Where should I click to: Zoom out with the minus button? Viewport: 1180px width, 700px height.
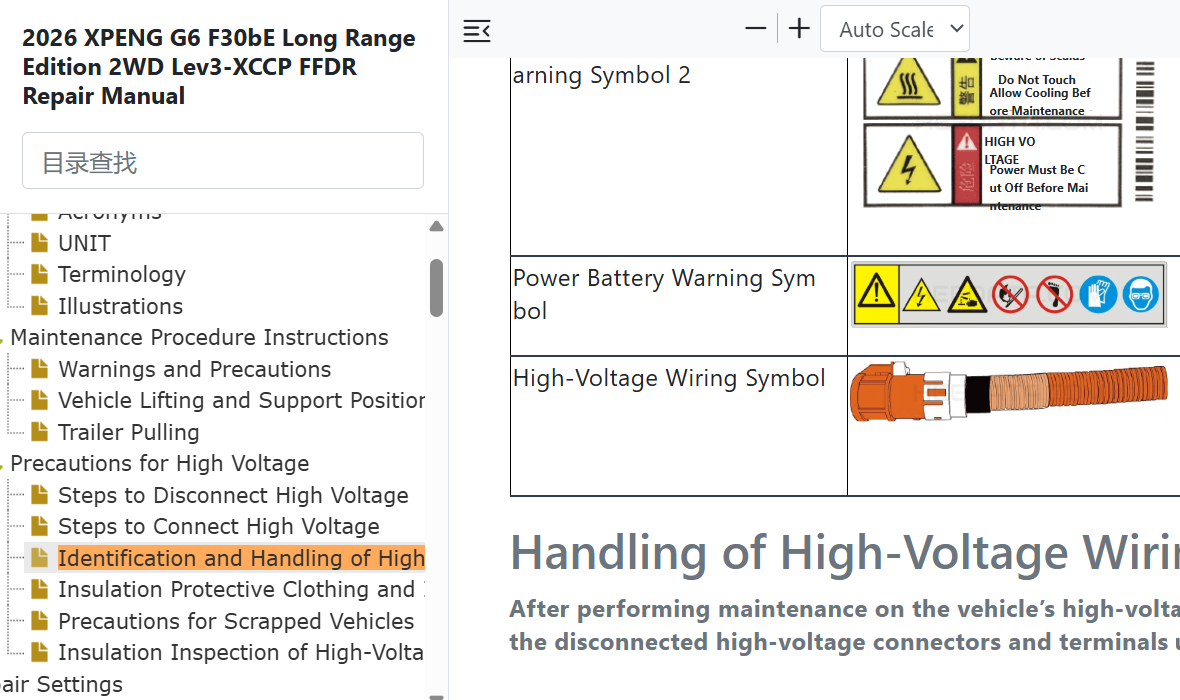click(x=756, y=29)
